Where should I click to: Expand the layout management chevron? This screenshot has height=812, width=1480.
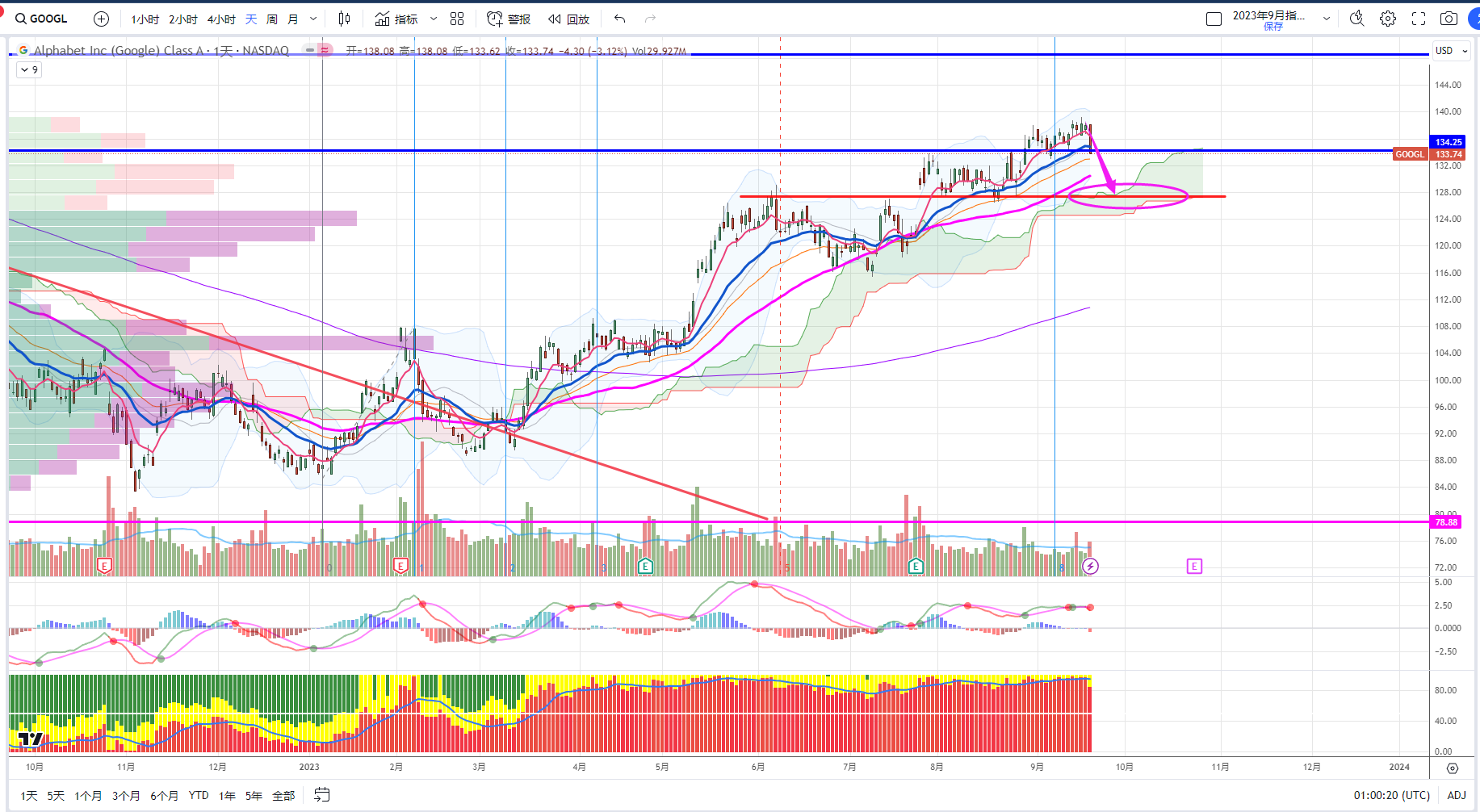[1327, 19]
